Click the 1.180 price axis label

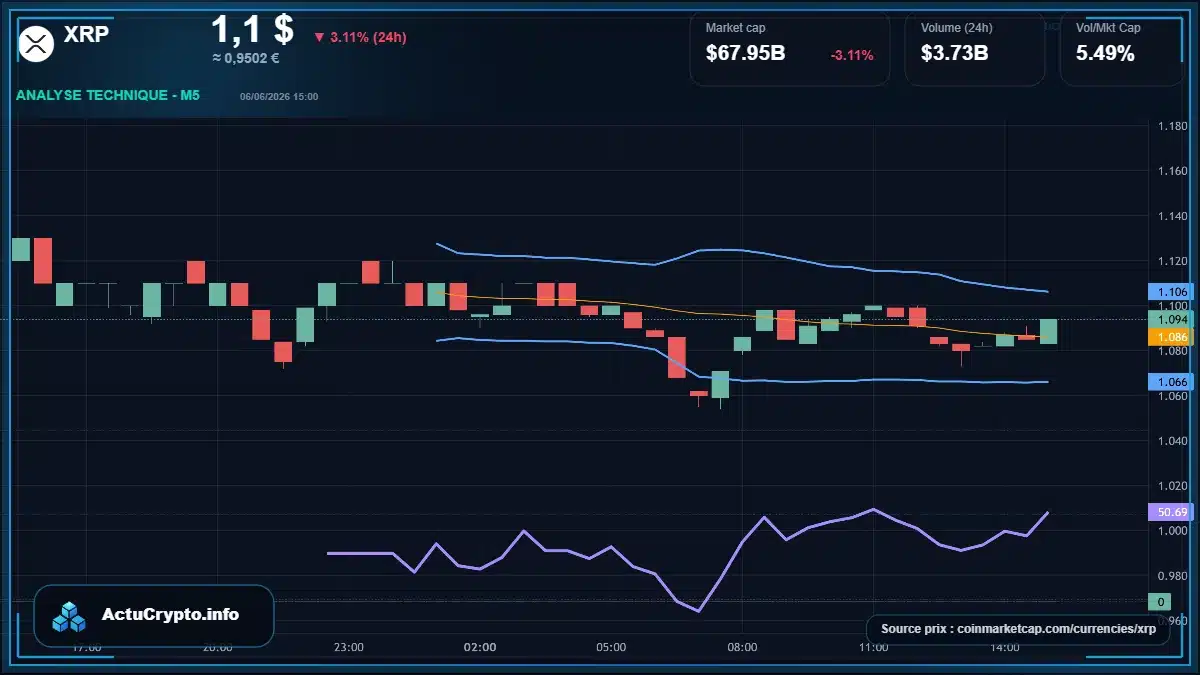(1172, 126)
